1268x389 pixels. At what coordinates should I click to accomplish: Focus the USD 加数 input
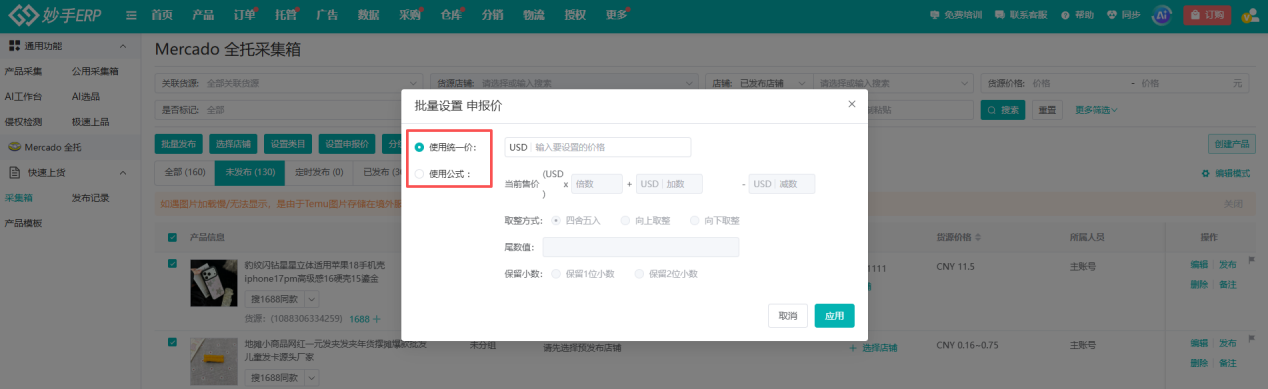pyautogui.click(x=669, y=184)
